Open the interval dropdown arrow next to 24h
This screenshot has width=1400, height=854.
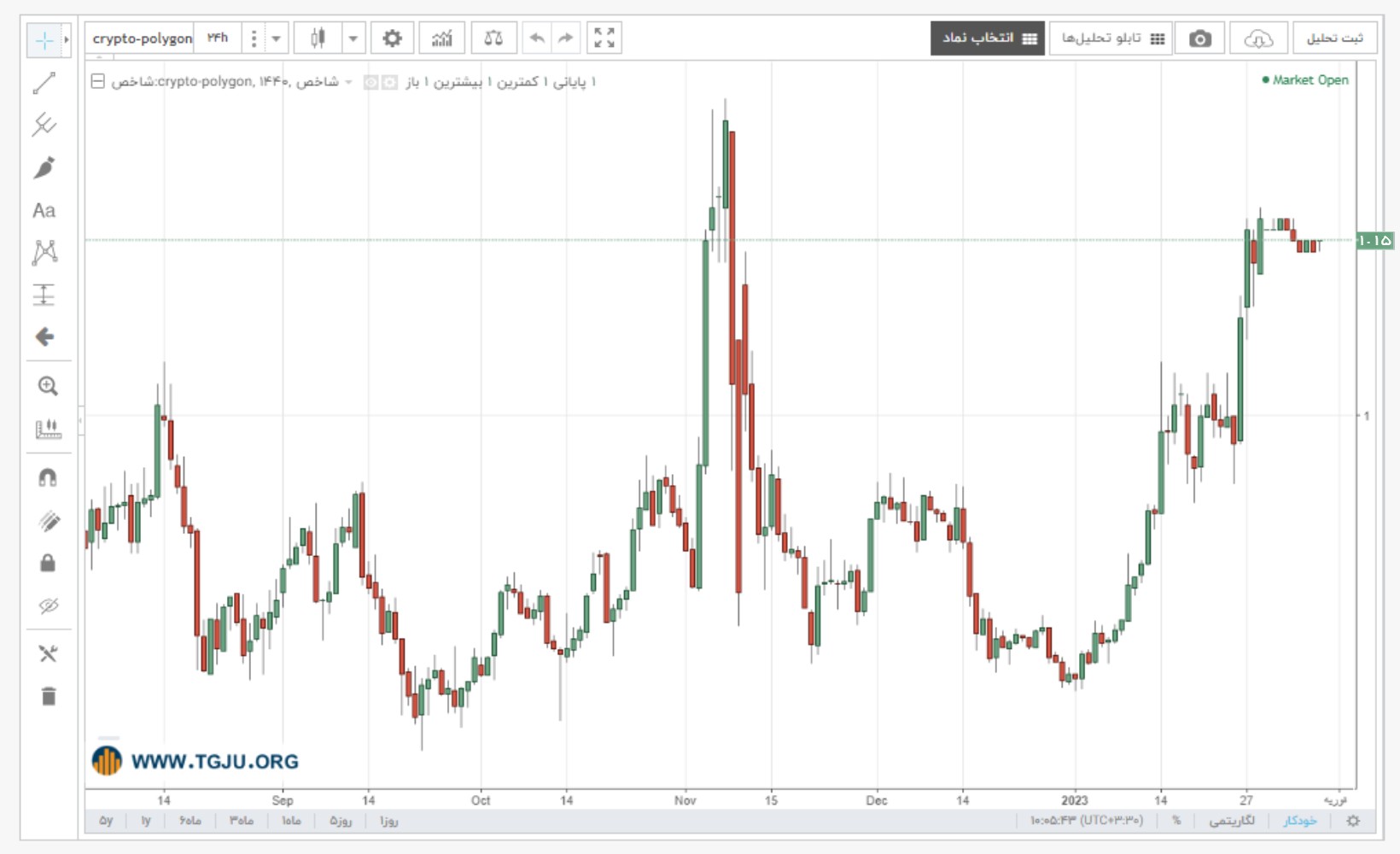pyautogui.click(x=276, y=38)
